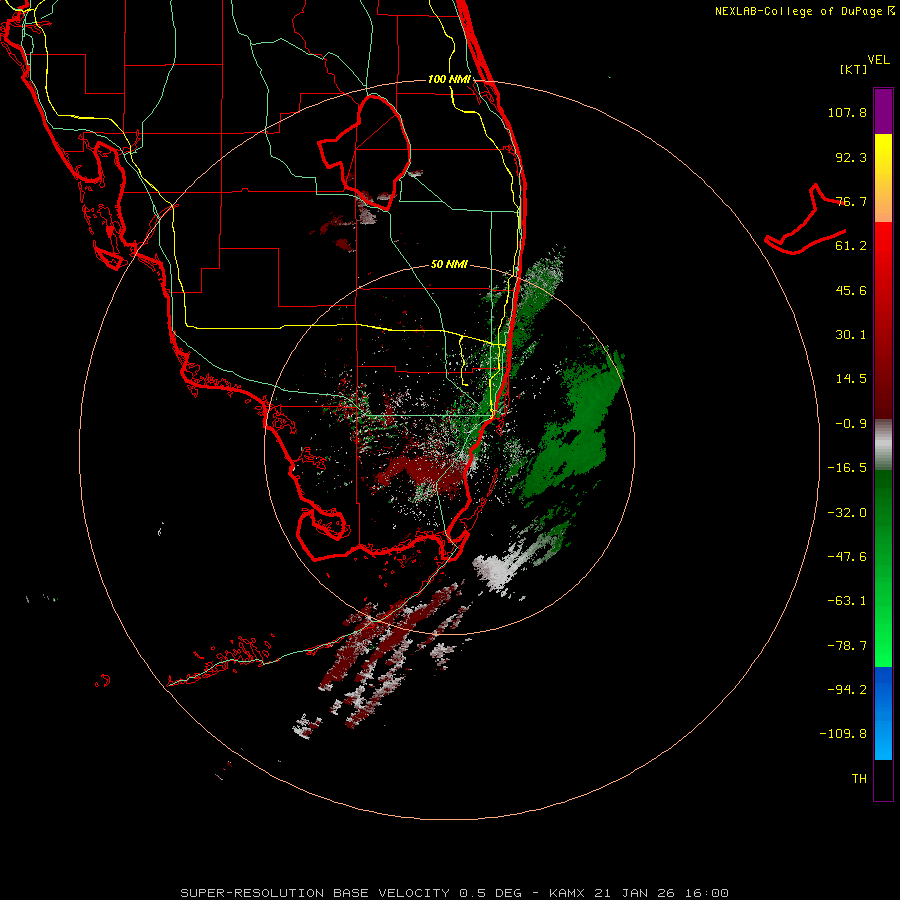The height and width of the screenshot is (900, 900).
Task: Select the 61.2 legend value
Action: click(x=851, y=246)
